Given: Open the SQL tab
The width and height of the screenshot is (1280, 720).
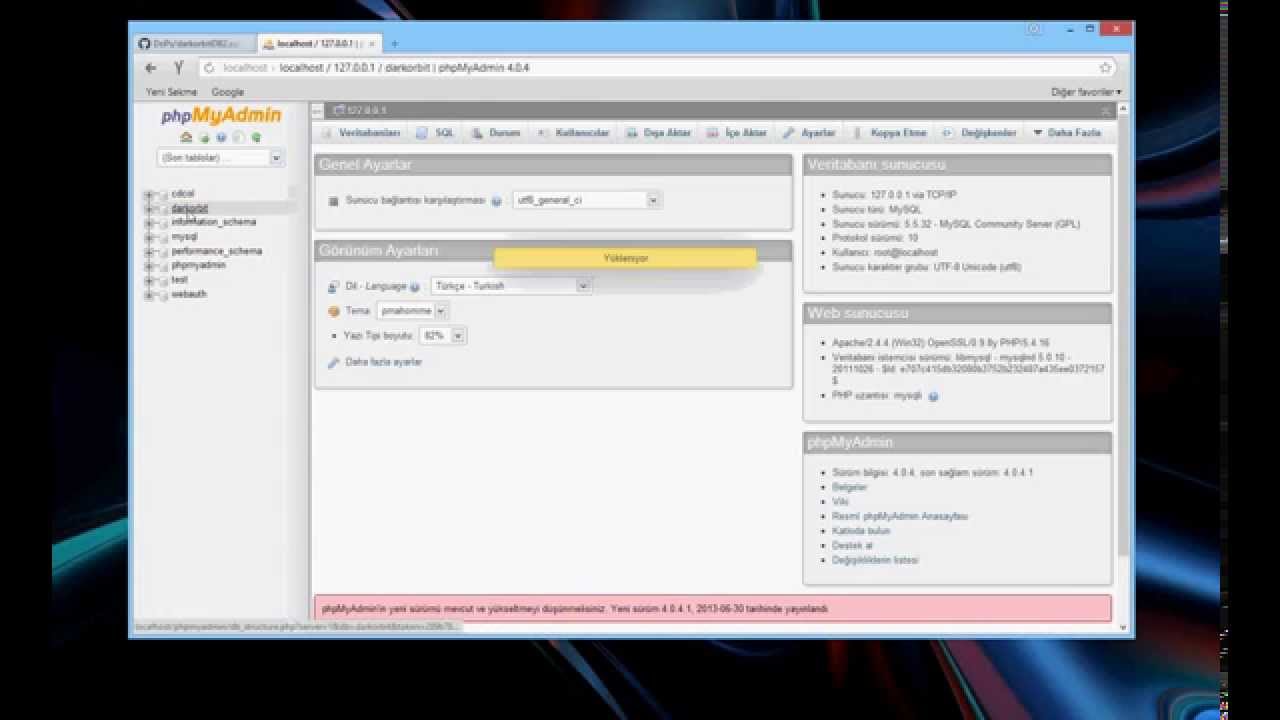Looking at the screenshot, I should pos(436,133).
